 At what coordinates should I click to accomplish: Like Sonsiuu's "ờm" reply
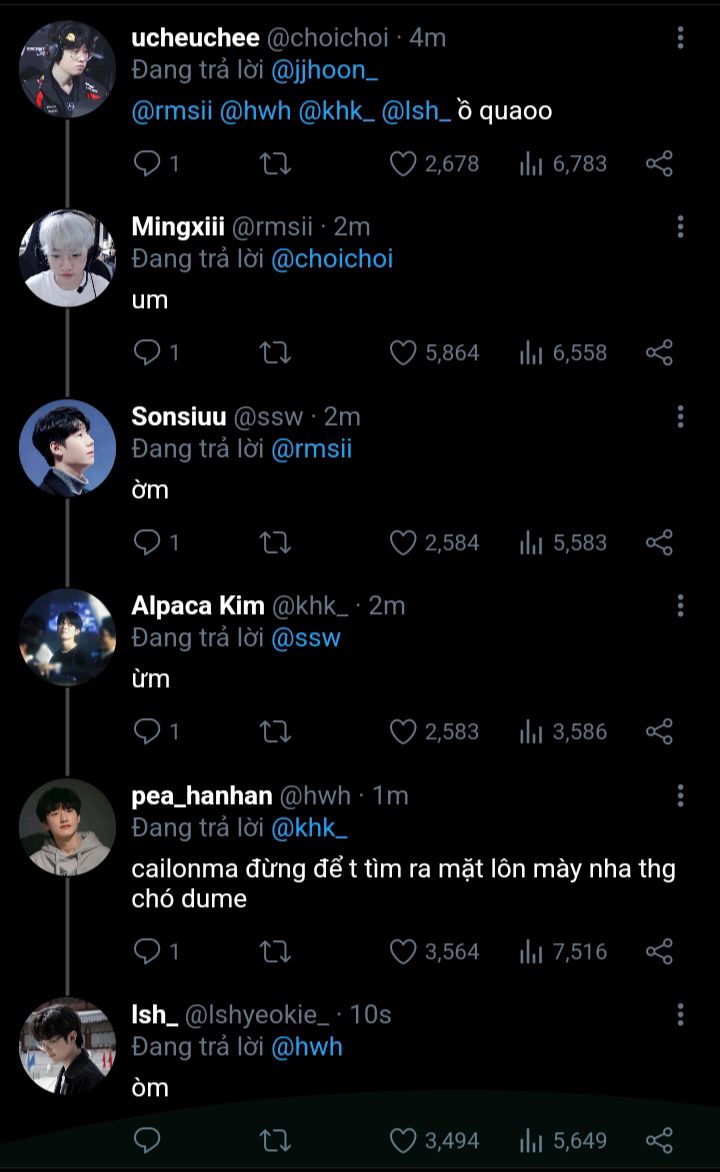click(403, 543)
